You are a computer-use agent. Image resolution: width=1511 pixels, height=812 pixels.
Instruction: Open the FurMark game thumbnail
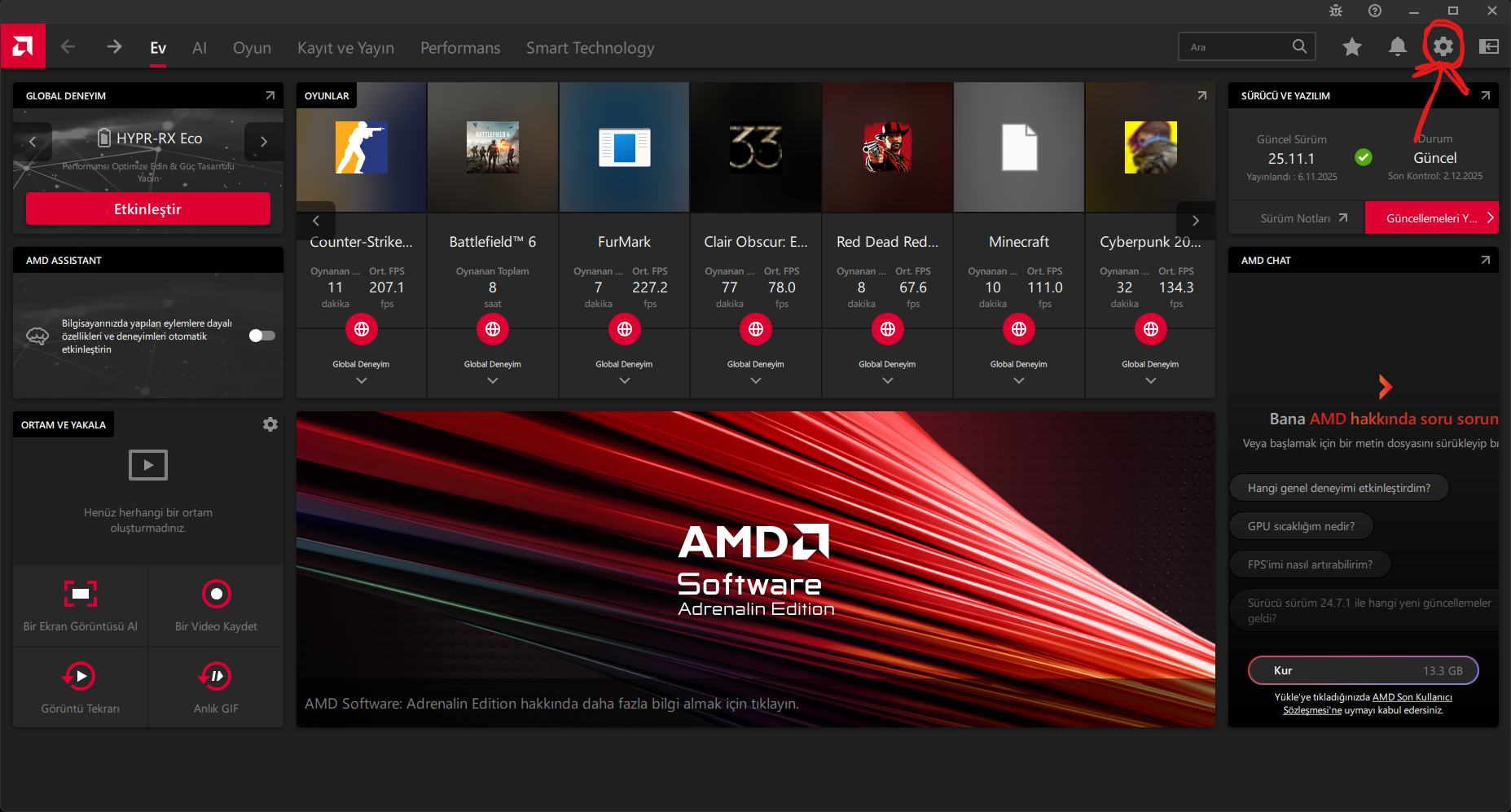(x=625, y=147)
